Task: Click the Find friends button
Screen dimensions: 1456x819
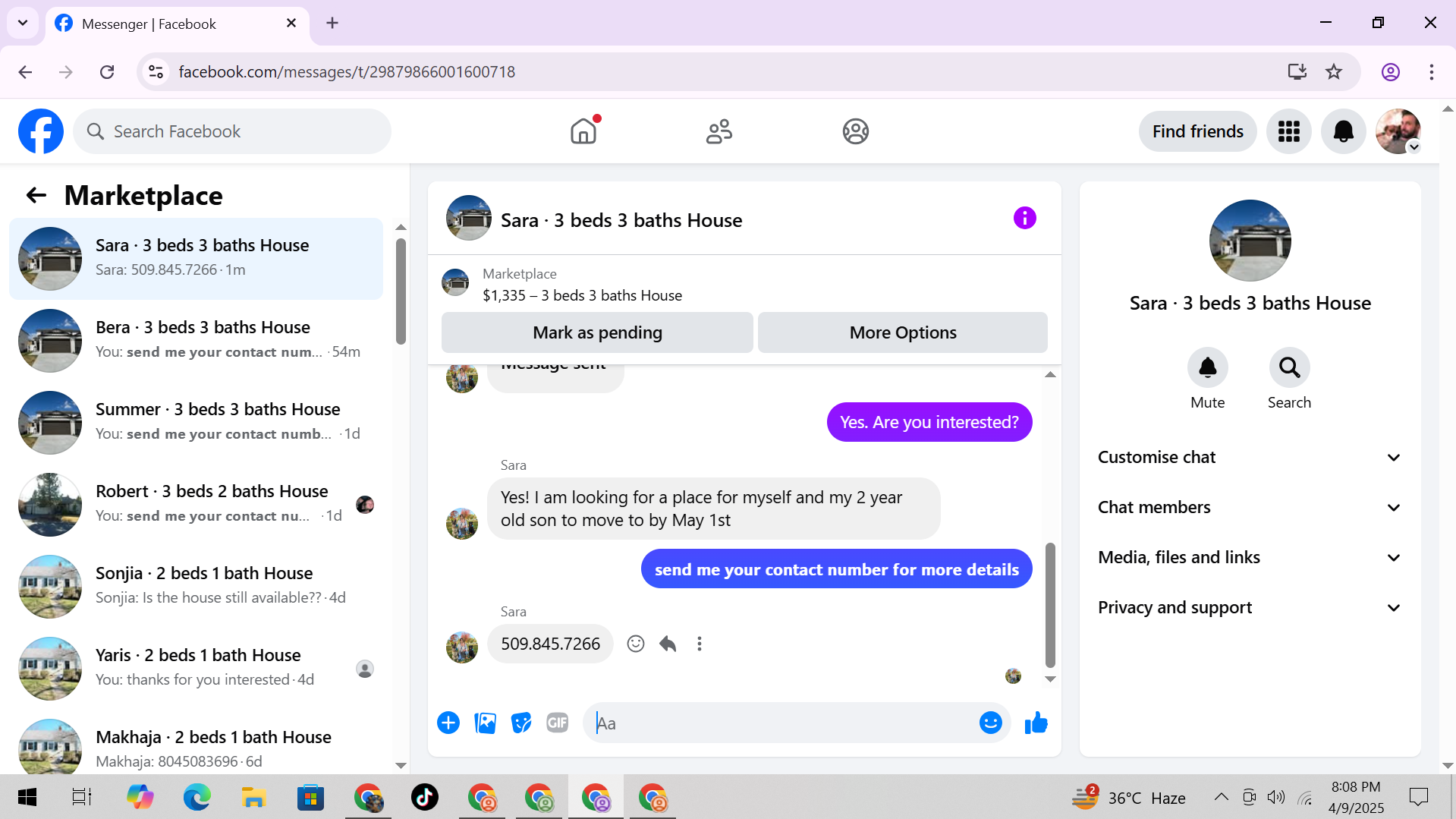Action: 1197,131
